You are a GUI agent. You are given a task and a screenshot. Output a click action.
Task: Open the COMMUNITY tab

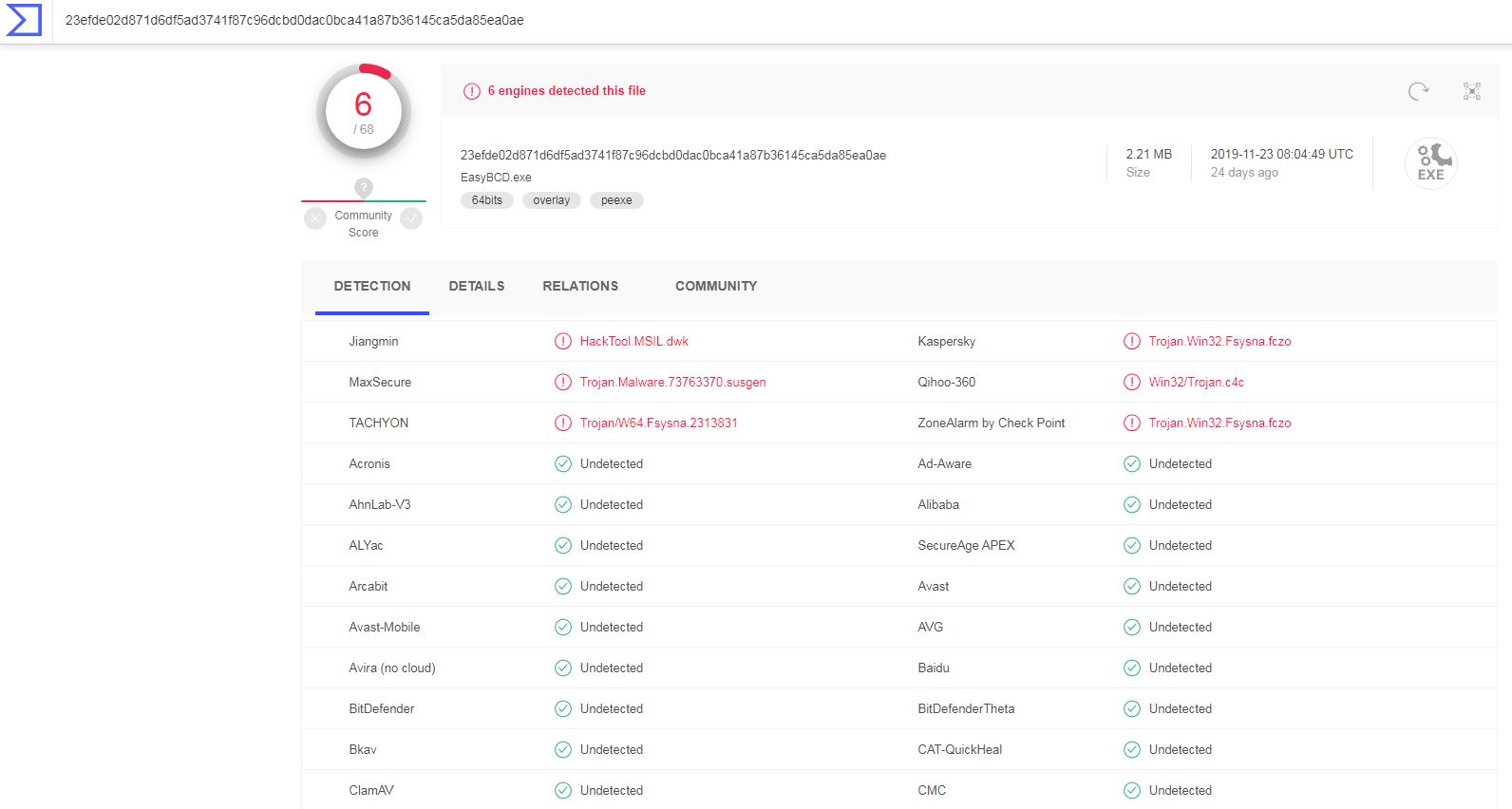pos(716,286)
